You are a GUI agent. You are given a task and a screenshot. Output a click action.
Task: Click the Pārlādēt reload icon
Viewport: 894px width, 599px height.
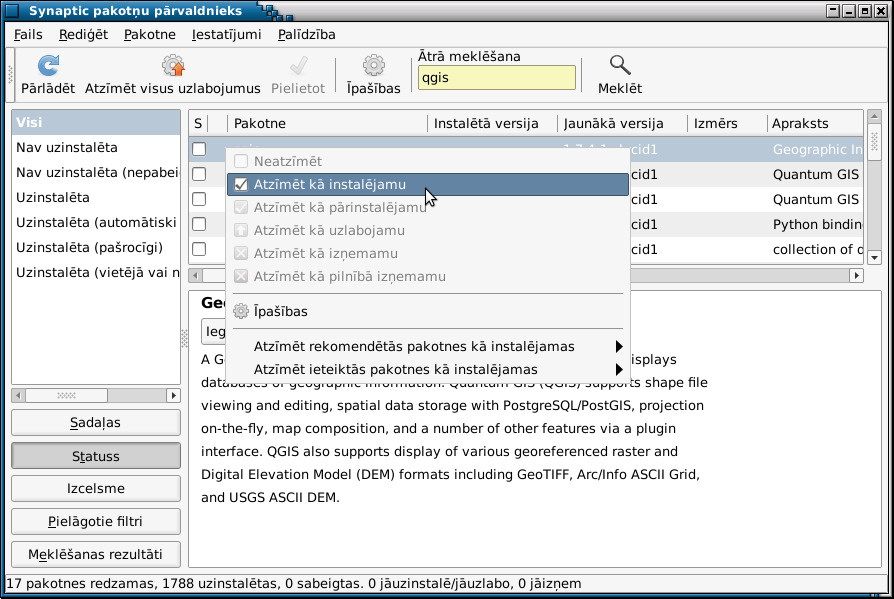pos(48,66)
